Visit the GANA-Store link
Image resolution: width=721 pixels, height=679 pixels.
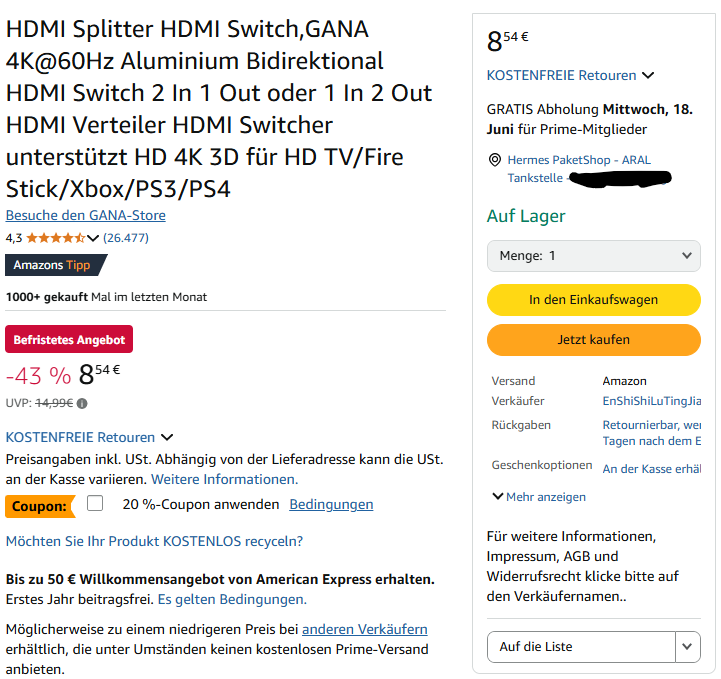[x=86, y=215]
